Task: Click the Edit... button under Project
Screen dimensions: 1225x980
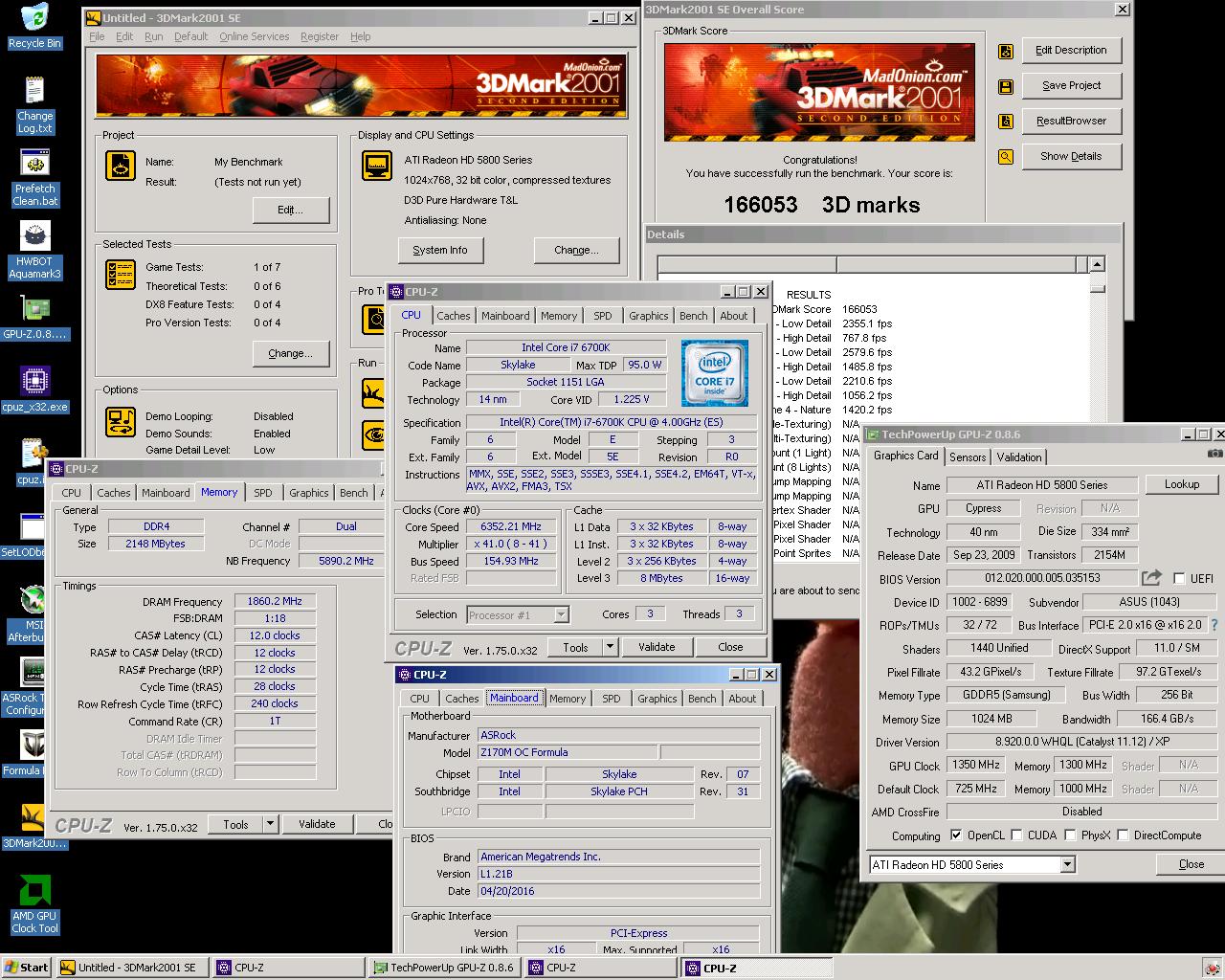Action: (290, 210)
